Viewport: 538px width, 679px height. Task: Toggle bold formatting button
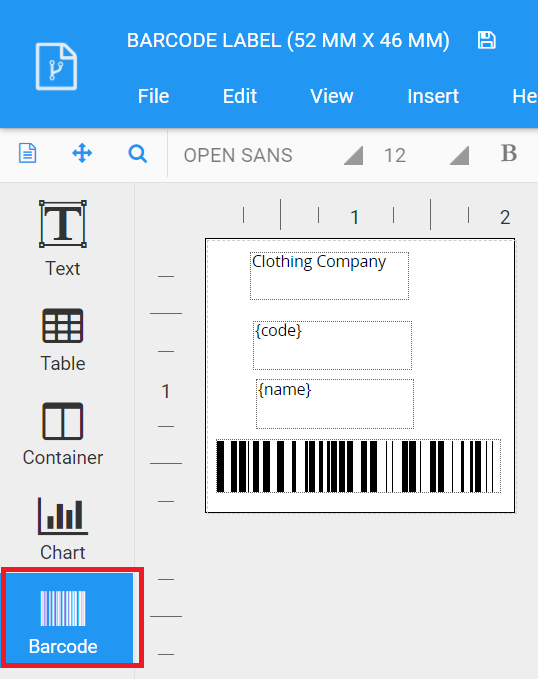[509, 153]
